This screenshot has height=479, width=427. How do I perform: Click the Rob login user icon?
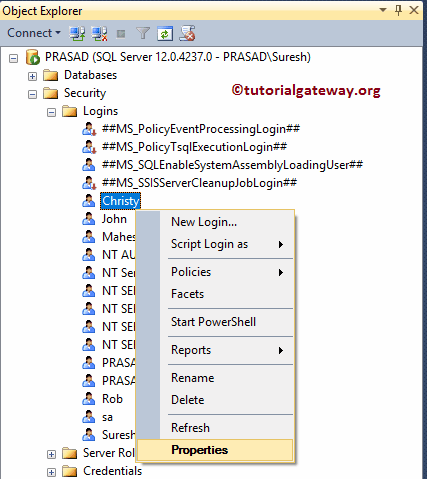pyautogui.click(x=89, y=399)
